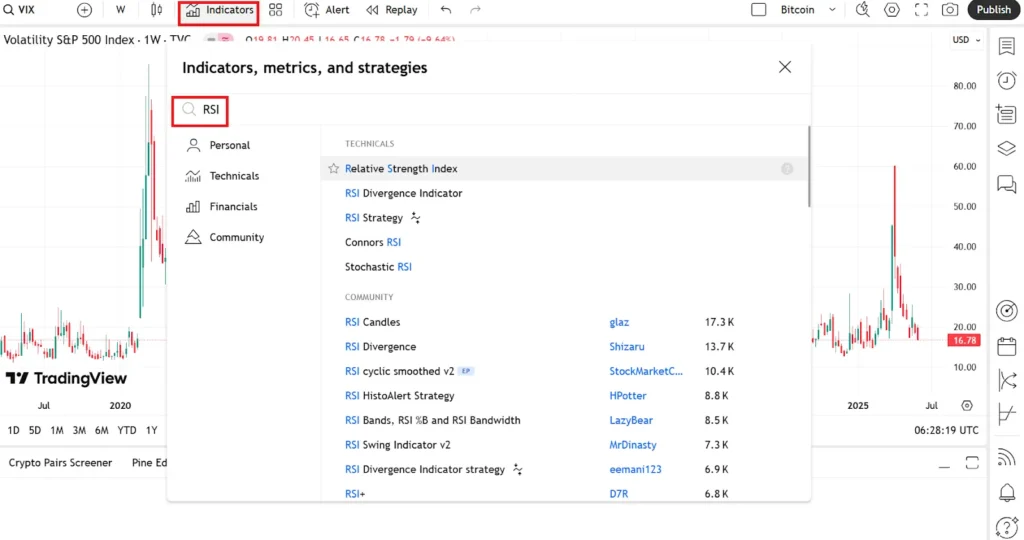The image size is (1024, 540).
Task: Favorite Relative Strength Index with star
Action: pyautogui.click(x=334, y=168)
